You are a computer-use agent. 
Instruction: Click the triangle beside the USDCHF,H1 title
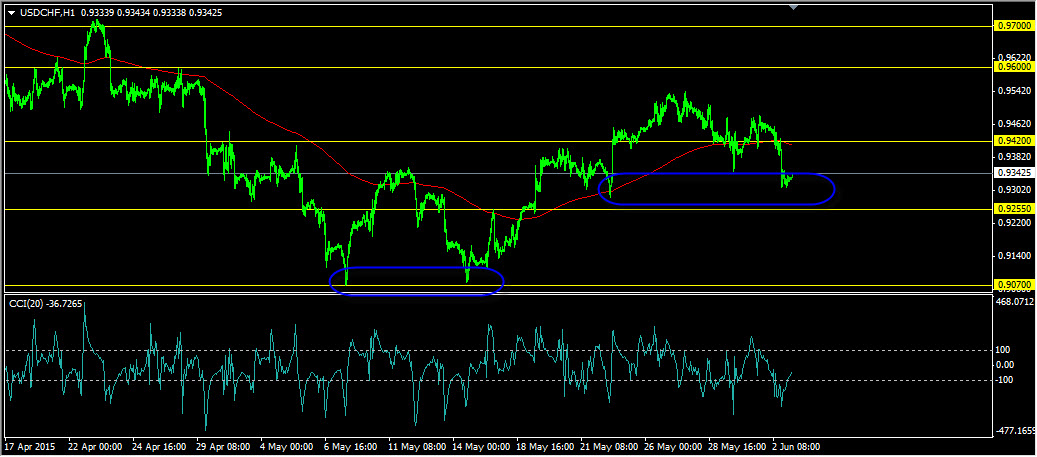tap(10, 11)
